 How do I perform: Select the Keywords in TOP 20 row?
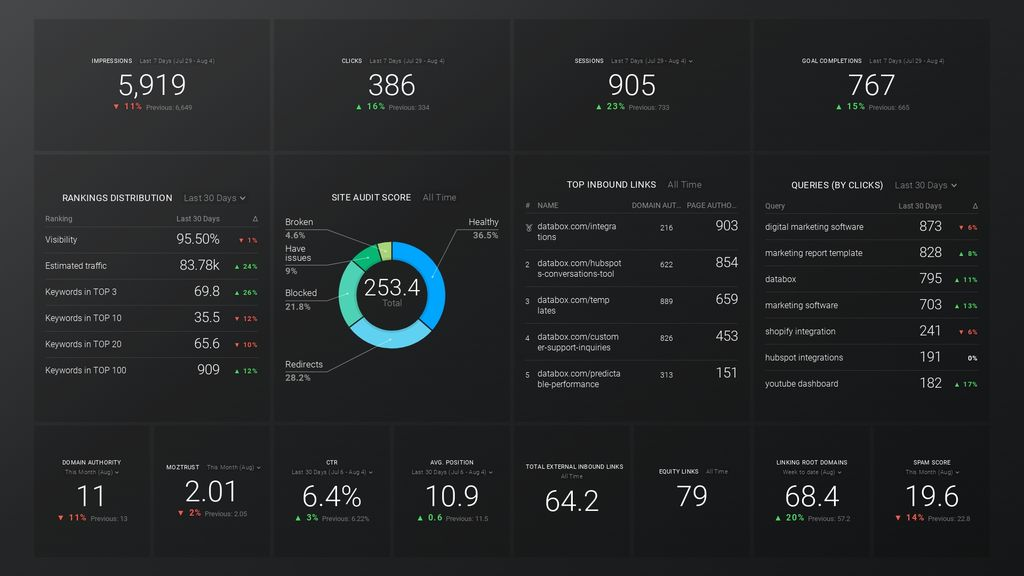(x=152, y=344)
